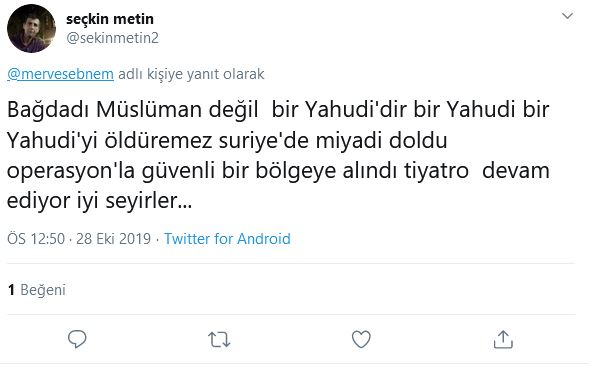Open the share tweet upload icon
Image resolution: width=589 pixels, height=378 pixels.
(x=503, y=339)
